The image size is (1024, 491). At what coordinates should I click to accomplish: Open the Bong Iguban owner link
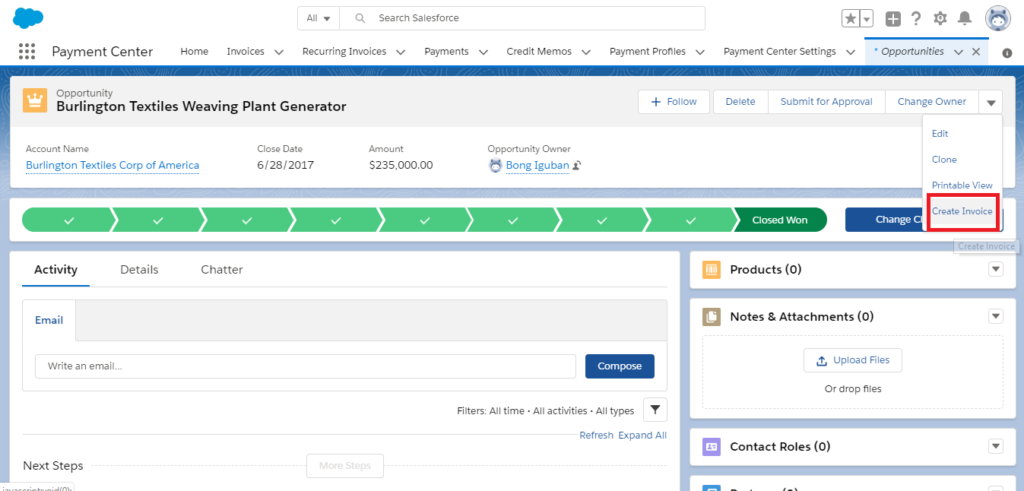pos(537,165)
